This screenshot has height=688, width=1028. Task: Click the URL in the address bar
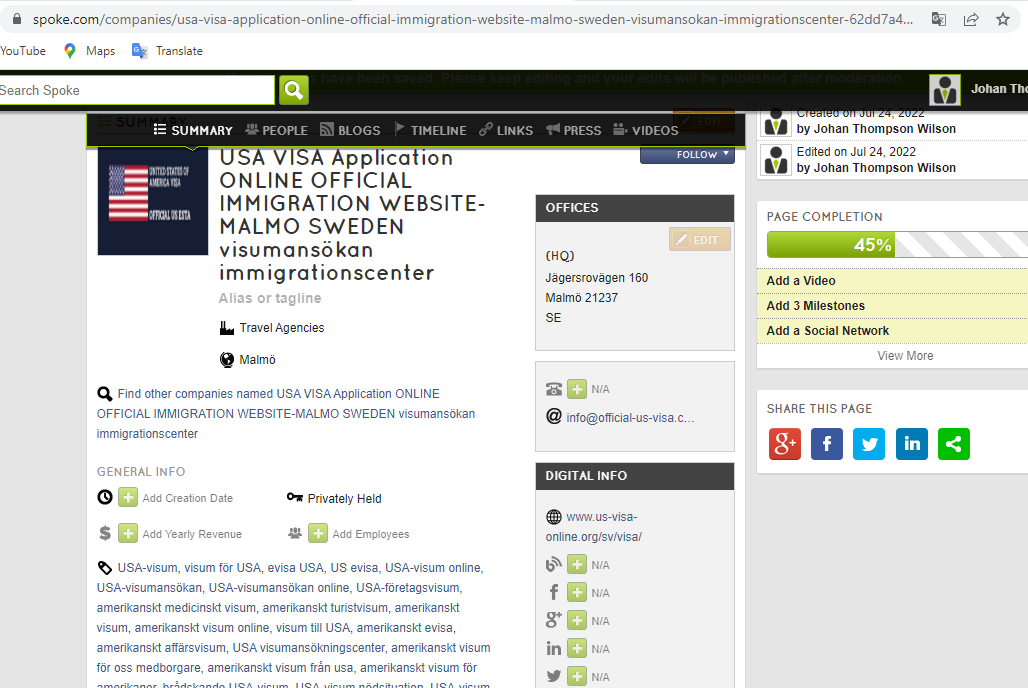[473, 19]
